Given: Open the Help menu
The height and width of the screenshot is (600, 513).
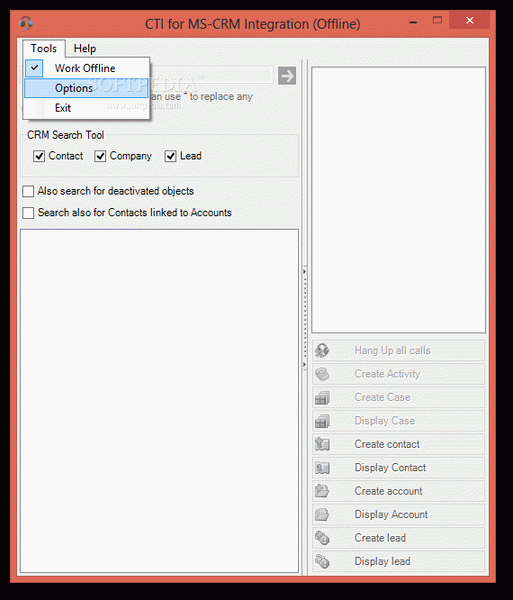Looking at the screenshot, I should [x=85, y=49].
